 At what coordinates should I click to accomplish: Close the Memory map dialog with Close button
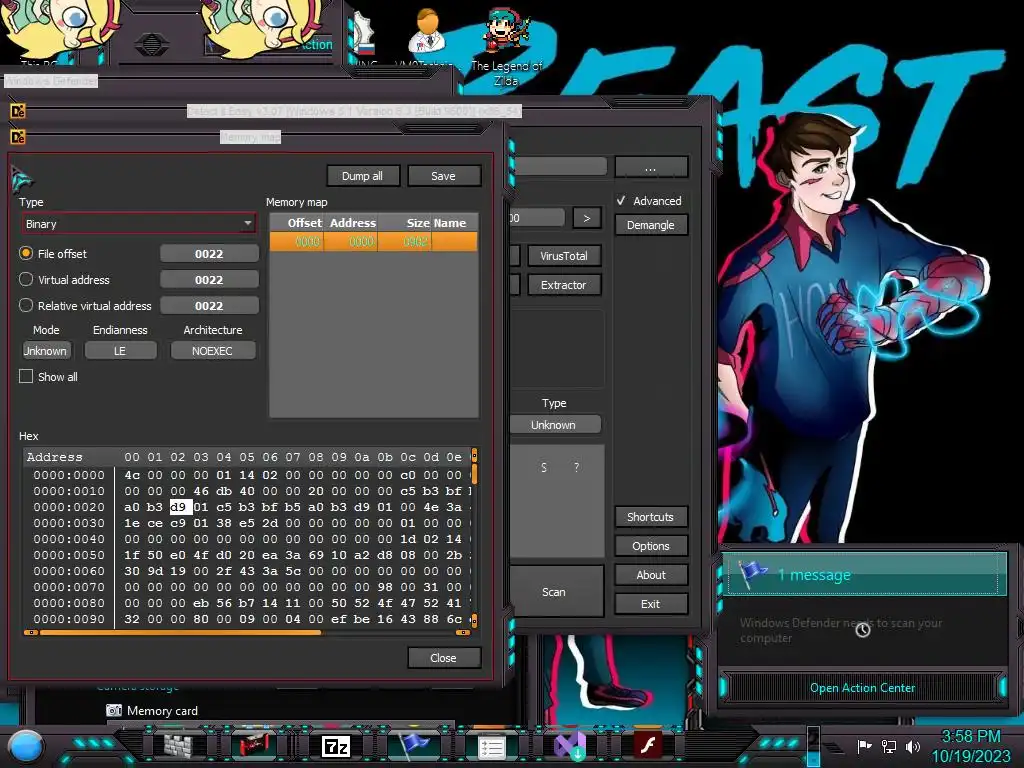[x=443, y=658]
